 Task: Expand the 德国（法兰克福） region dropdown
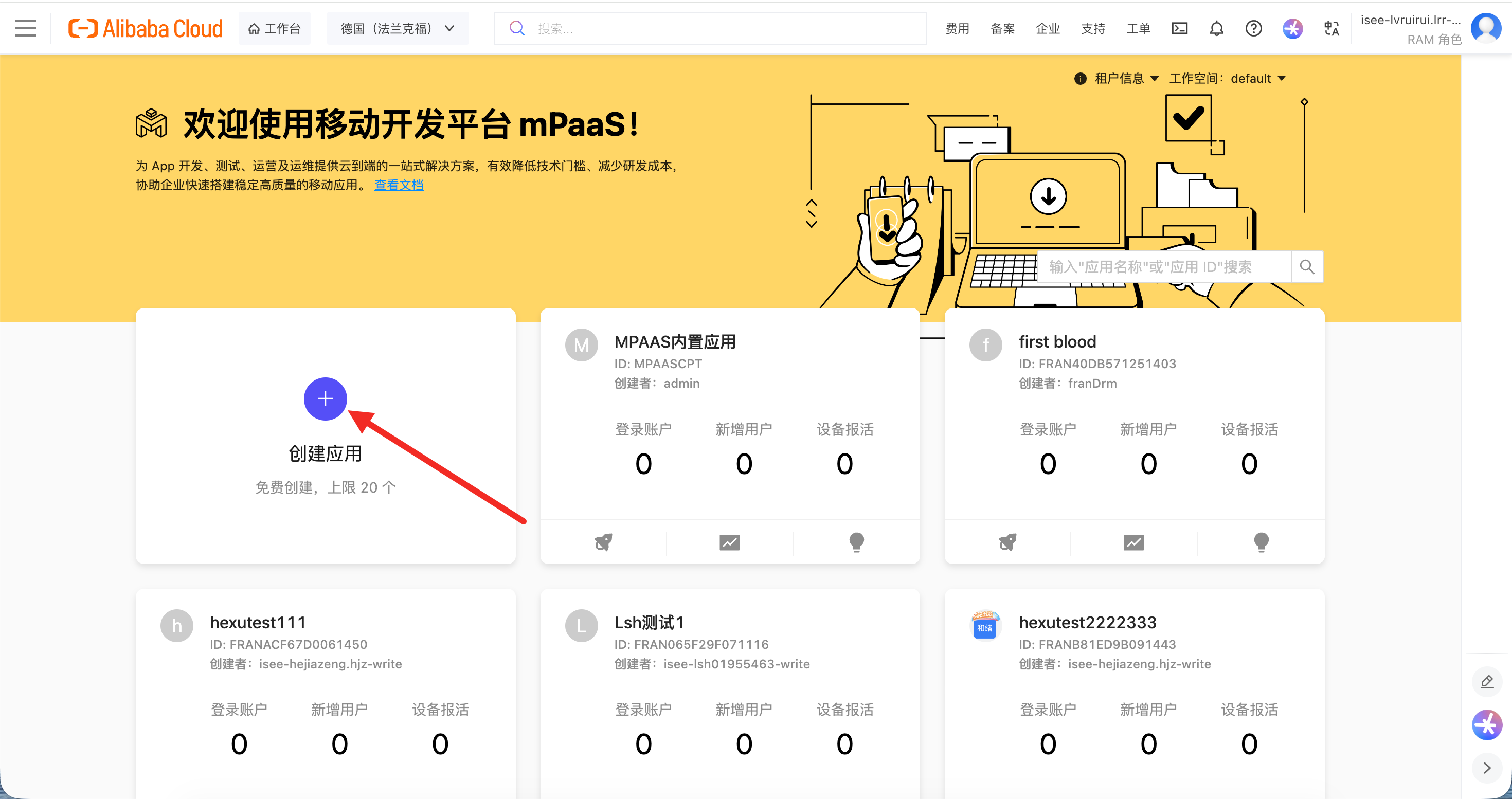(x=398, y=28)
